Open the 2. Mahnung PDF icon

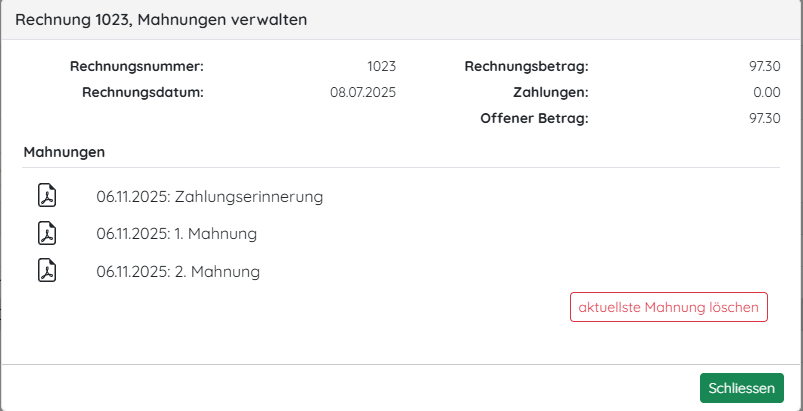coord(47,271)
